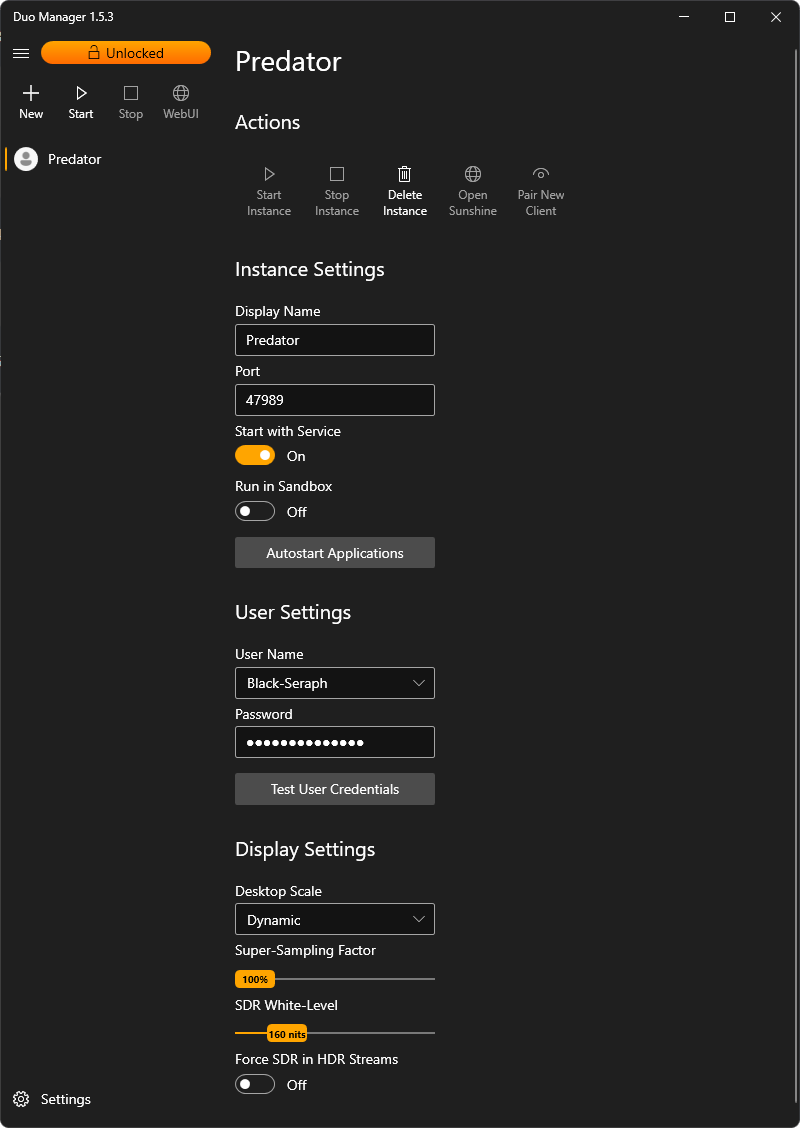Screen dimensions: 800x1128
Task: Click the Predator user avatar icon
Action: point(26,159)
